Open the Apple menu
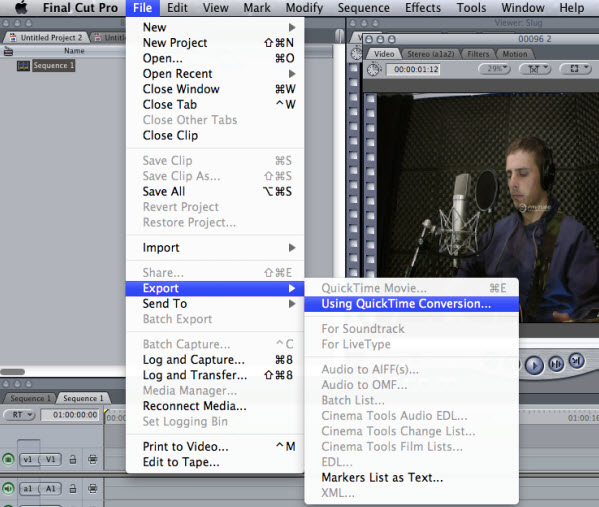The height and width of the screenshot is (507, 599). click(21, 7)
